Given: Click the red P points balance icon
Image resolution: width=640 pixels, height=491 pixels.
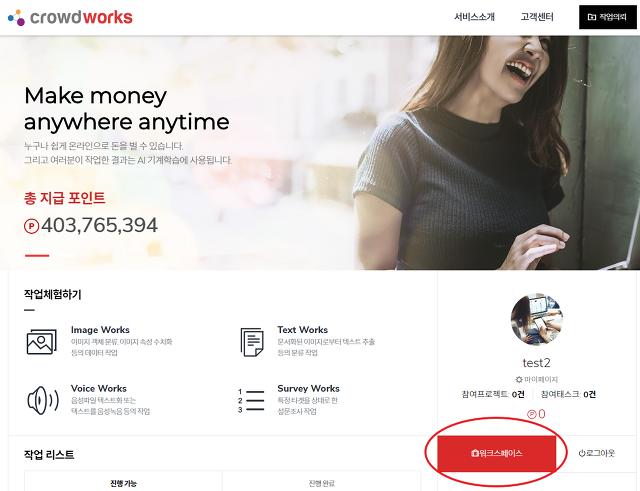Looking at the screenshot, I should click(531, 414).
